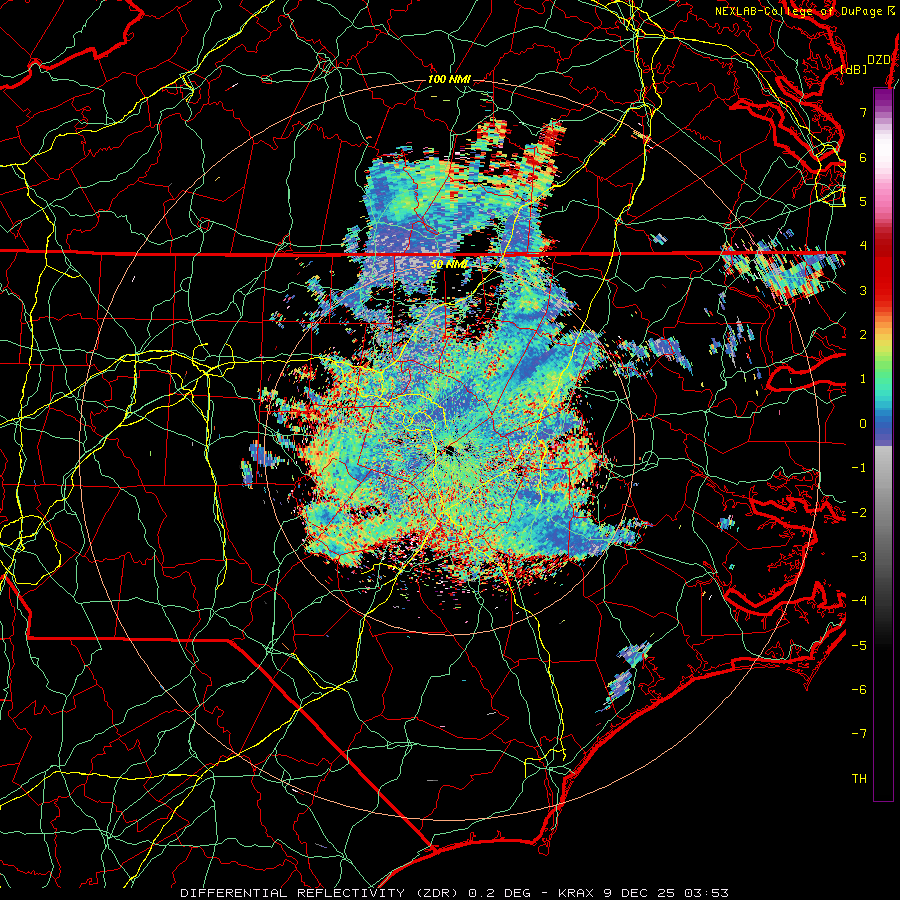The width and height of the screenshot is (900, 900).
Task: Click the 6 value on the dB scale
Action: point(863,157)
